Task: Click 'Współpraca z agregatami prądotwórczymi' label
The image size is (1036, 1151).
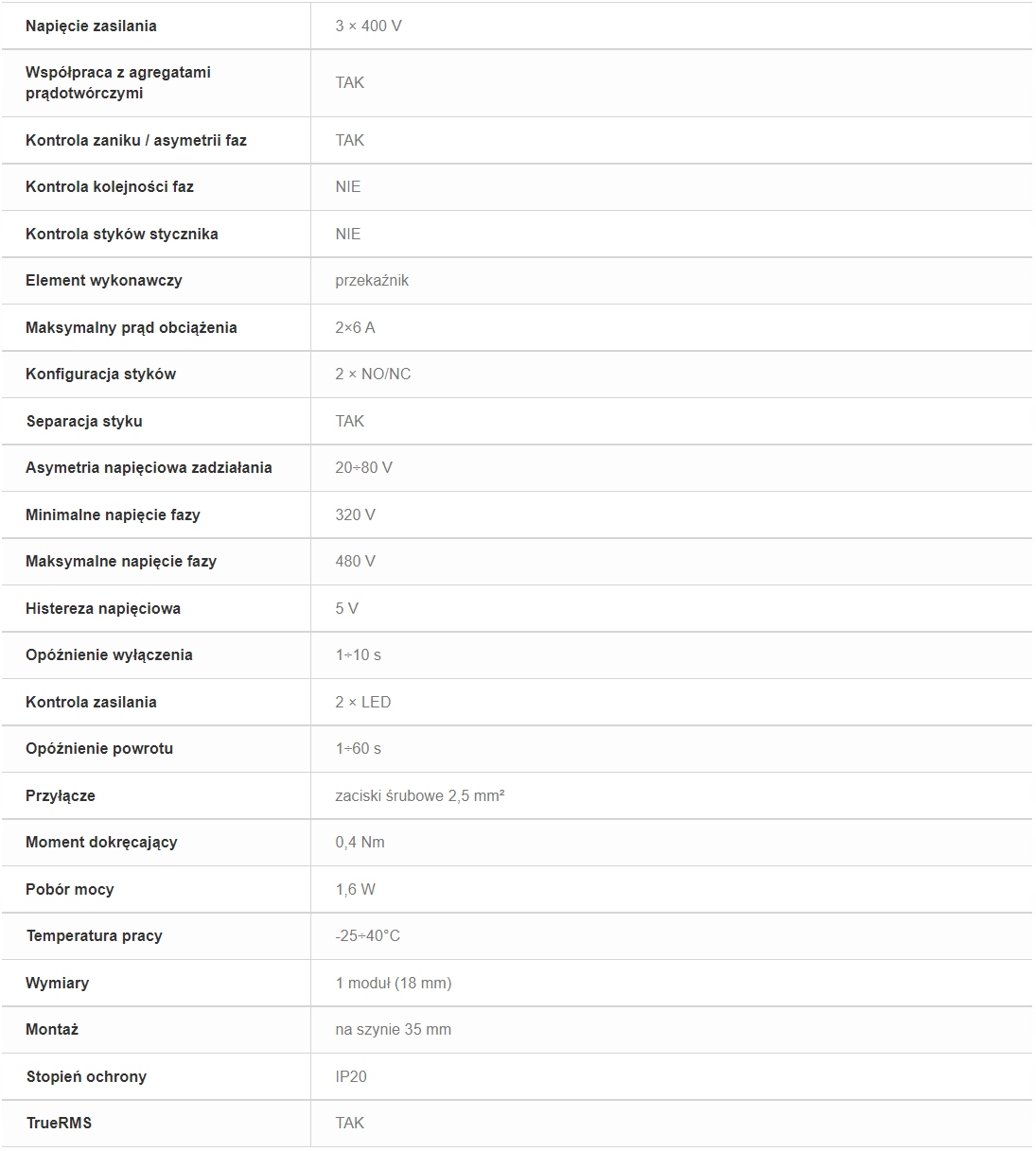Action: tap(118, 83)
